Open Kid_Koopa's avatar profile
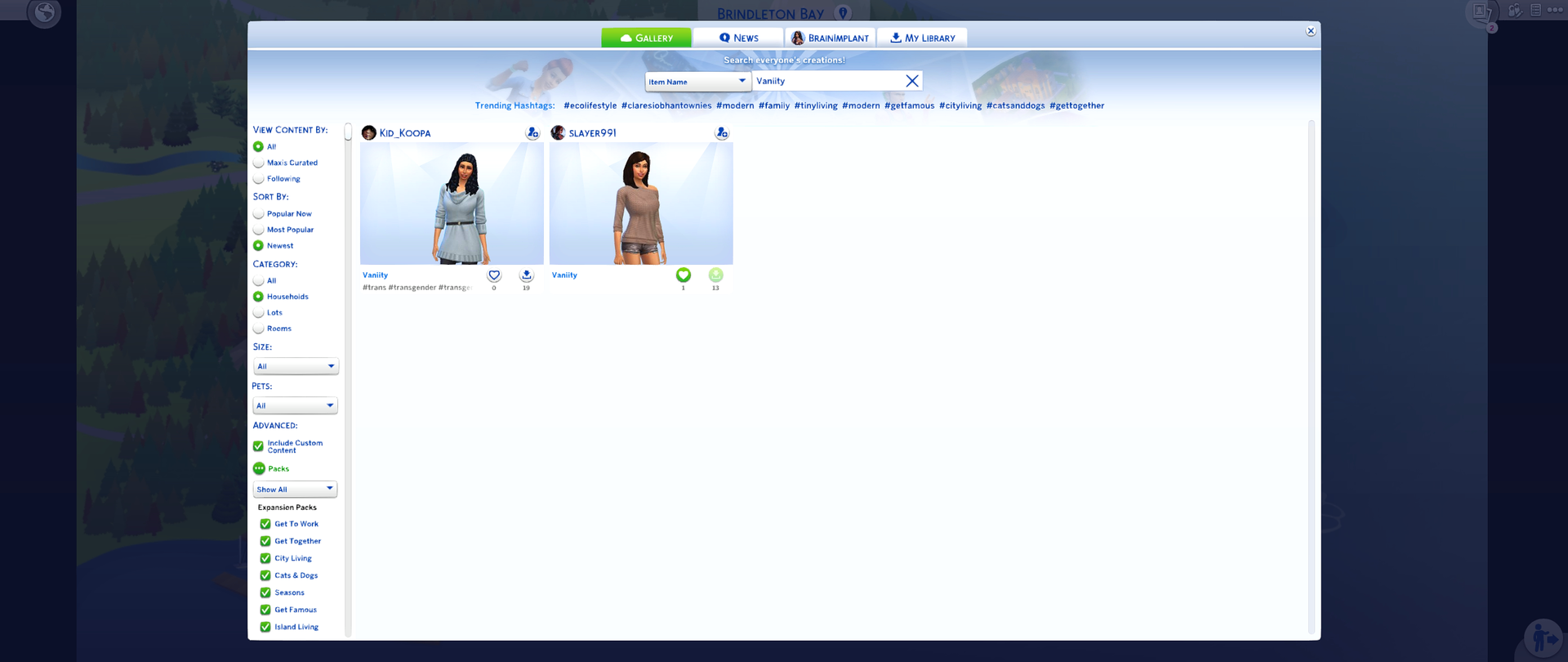Image resolution: width=1568 pixels, height=662 pixels. click(x=369, y=132)
